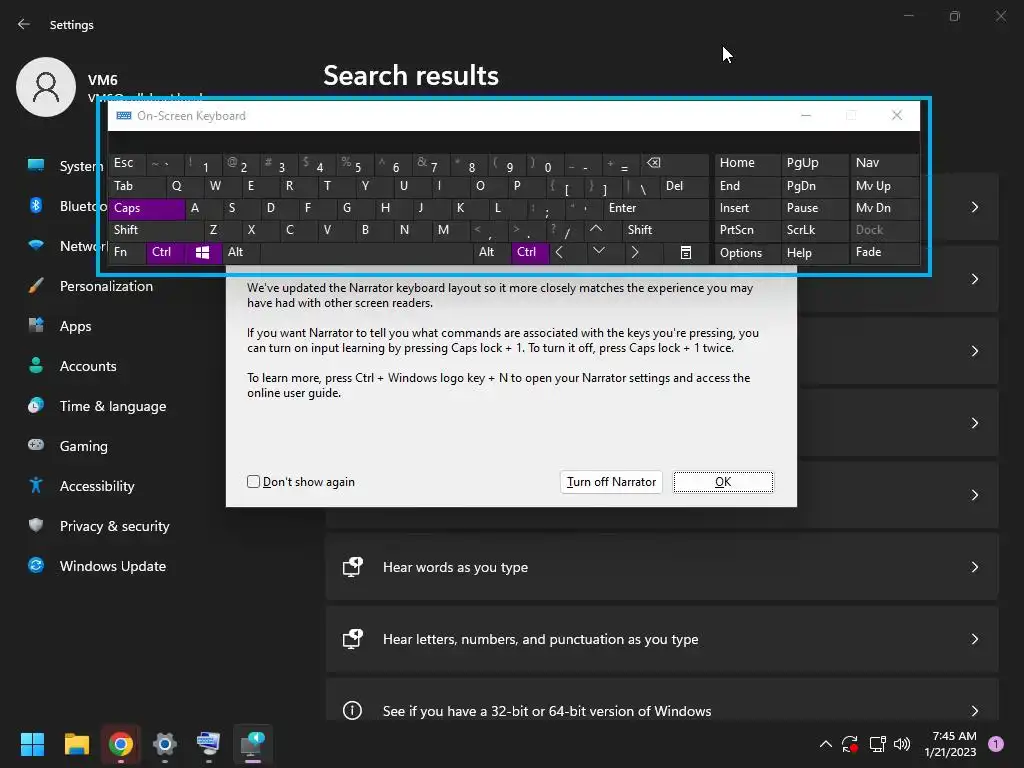
Task: Click the Home key on keyboard
Action: coord(747,164)
